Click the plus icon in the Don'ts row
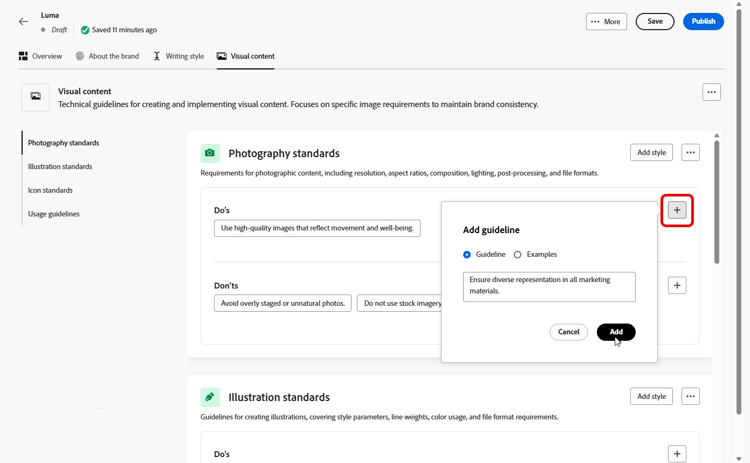Viewport: 750px width, 463px height. (677, 285)
